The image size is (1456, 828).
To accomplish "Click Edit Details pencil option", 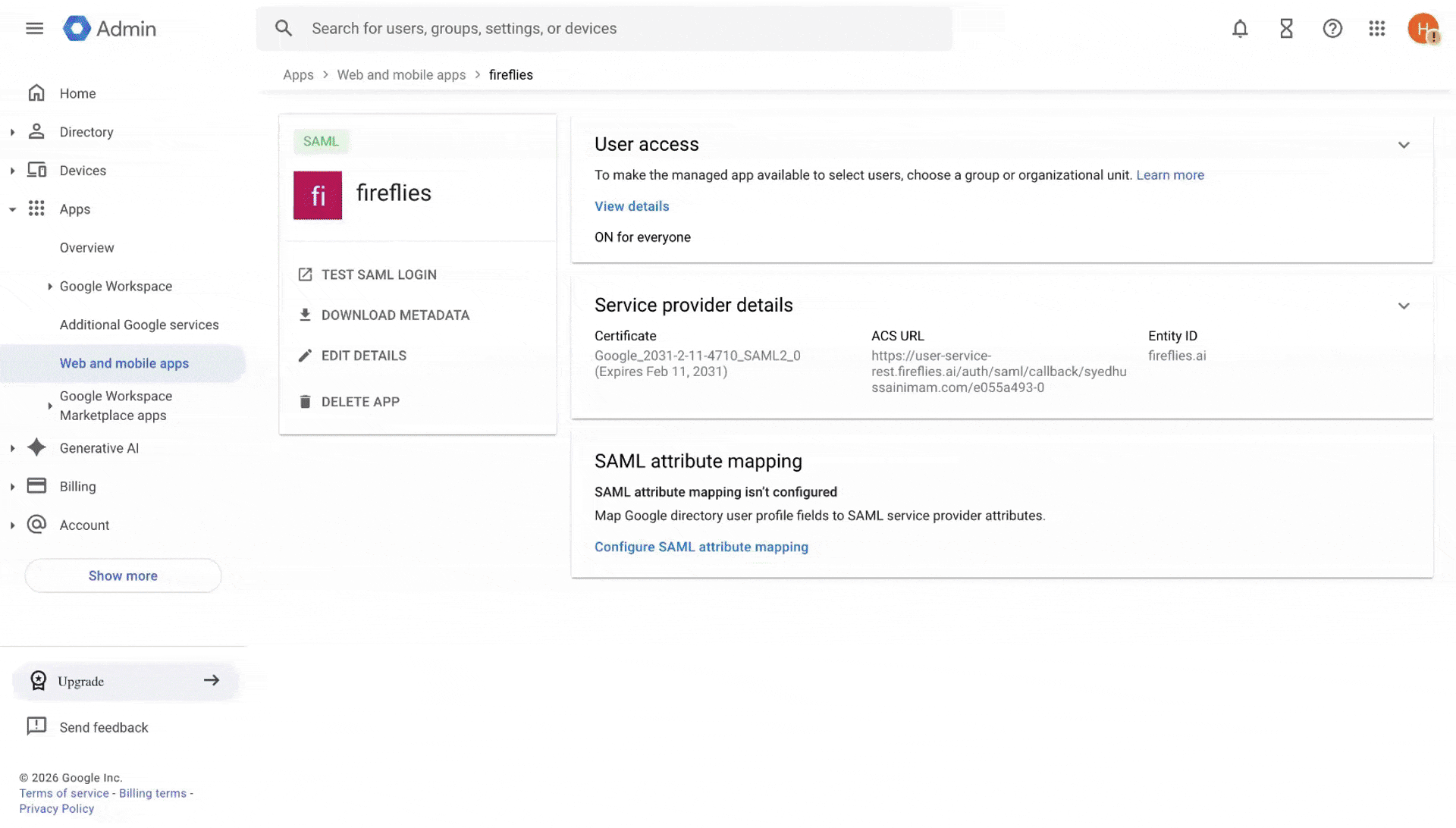I will (x=363, y=356).
